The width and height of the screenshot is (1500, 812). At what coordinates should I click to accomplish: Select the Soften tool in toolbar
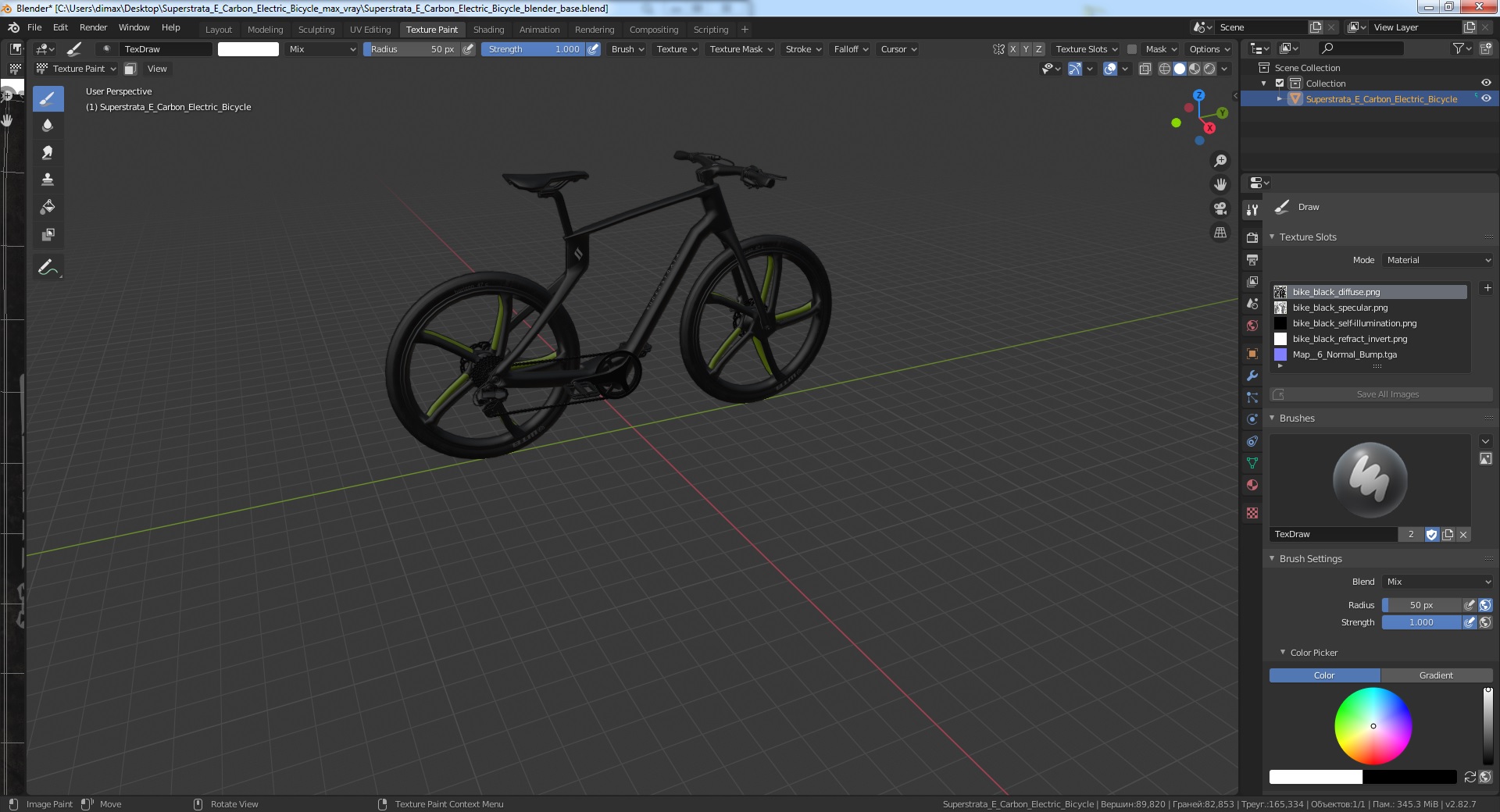point(48,126)
